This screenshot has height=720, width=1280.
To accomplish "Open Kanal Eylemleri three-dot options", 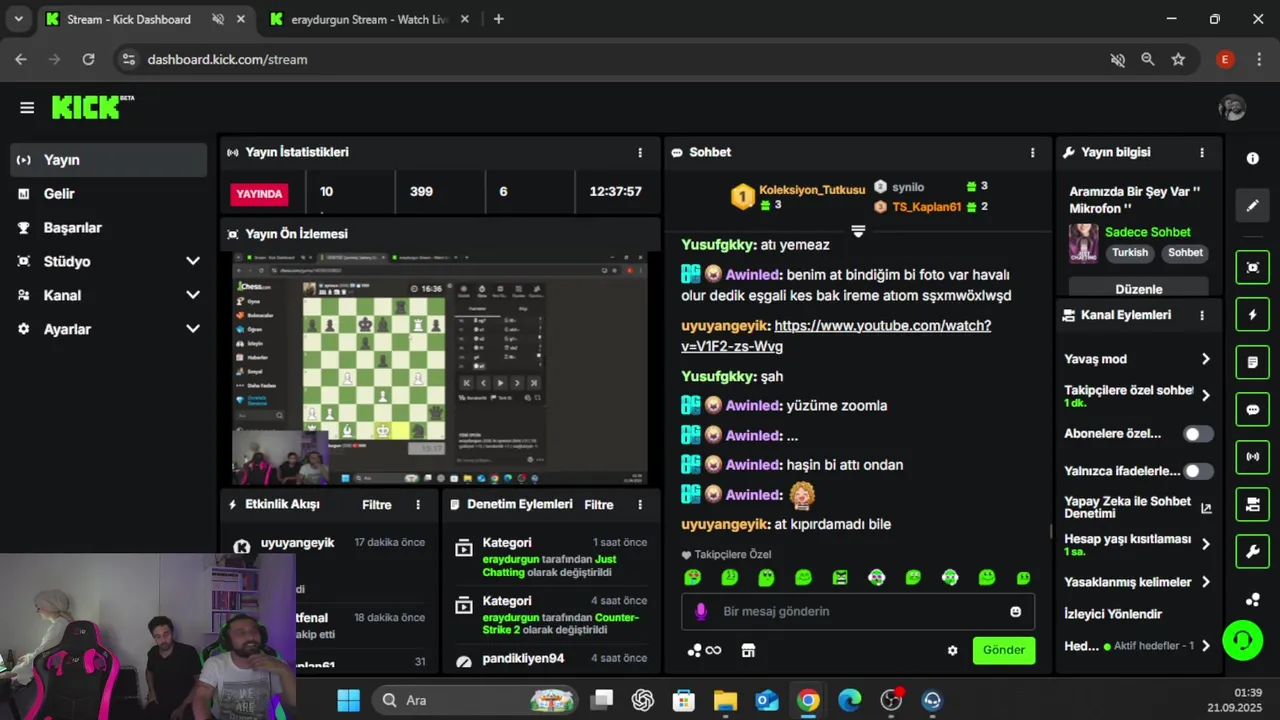I will click(x=1201, y=315).
